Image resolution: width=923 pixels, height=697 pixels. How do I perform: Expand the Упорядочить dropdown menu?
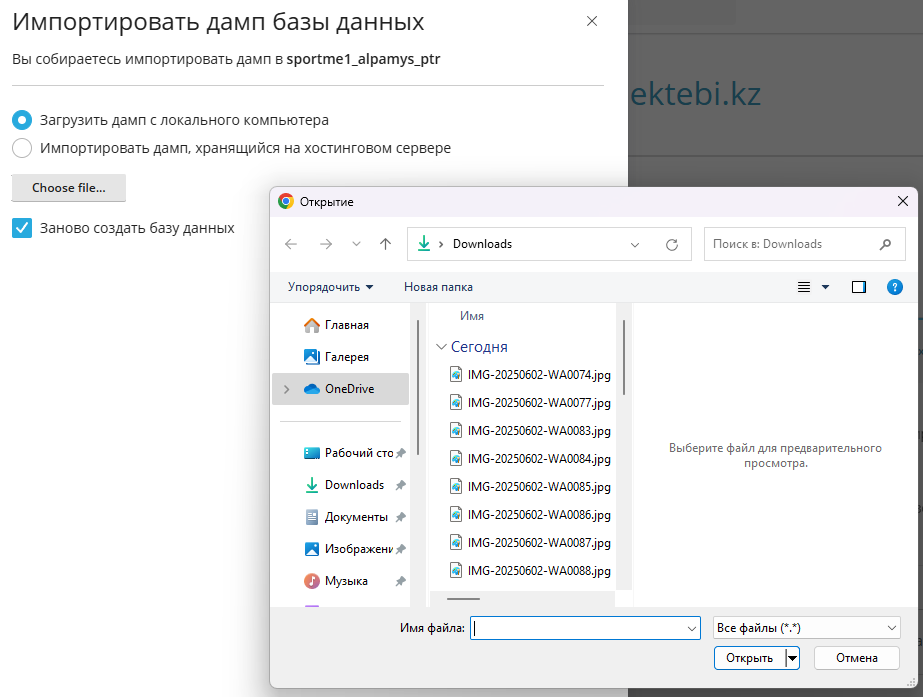click(x=330, y=287)
